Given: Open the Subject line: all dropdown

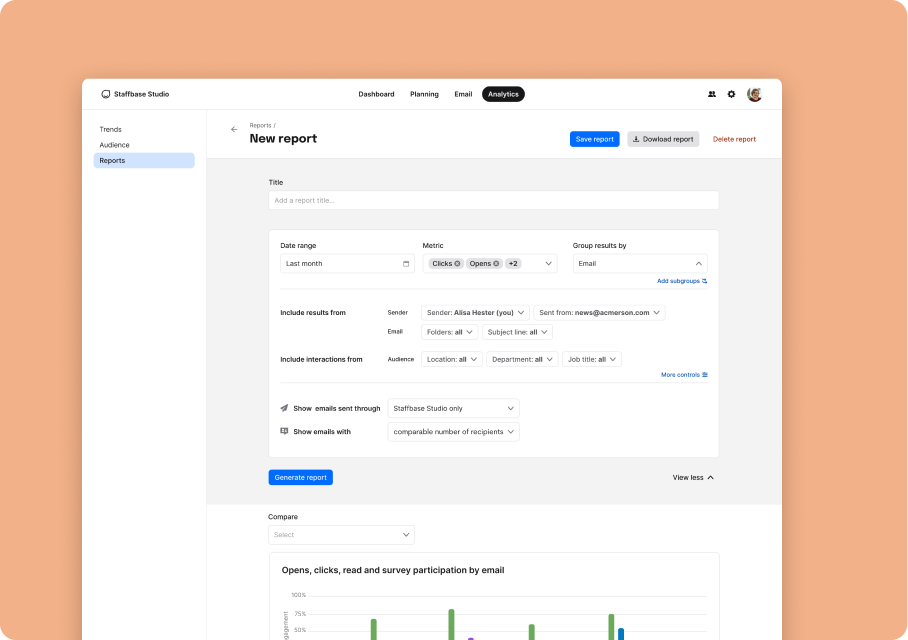Looking at the screenshot, I should [x=517, y=332].
